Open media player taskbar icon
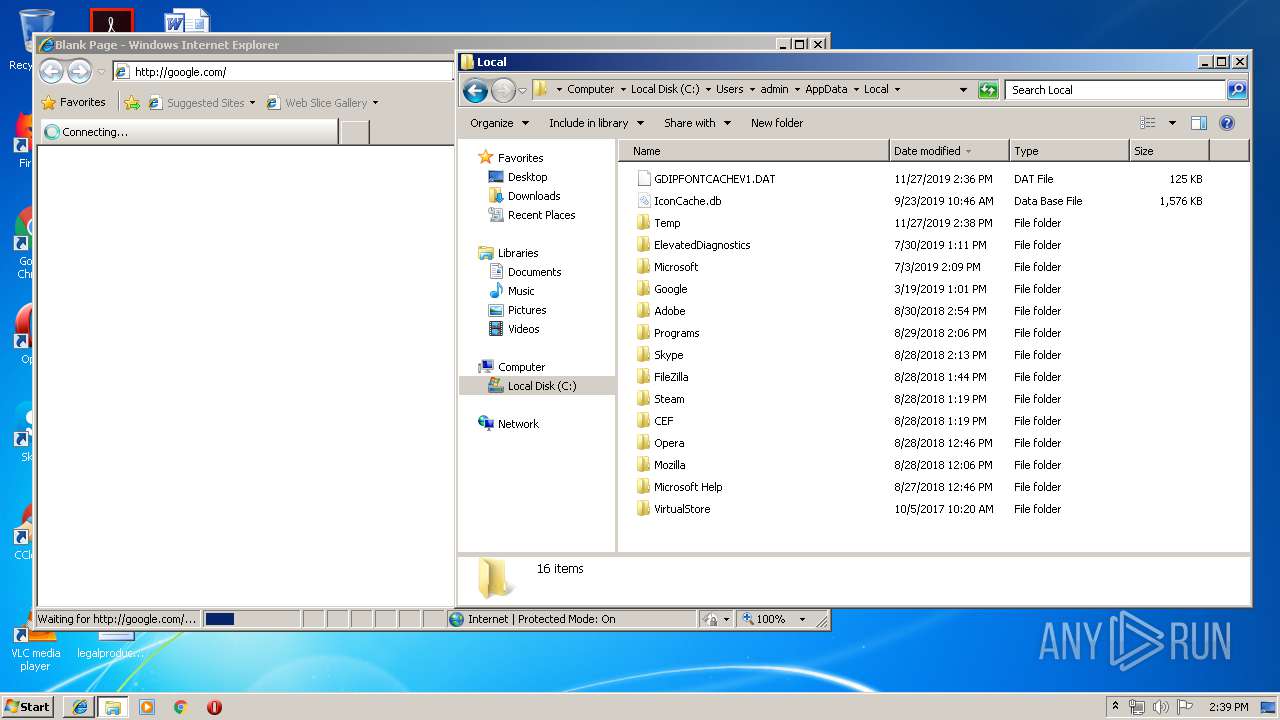Screen dimensions: 1280x720 point(147,706)
